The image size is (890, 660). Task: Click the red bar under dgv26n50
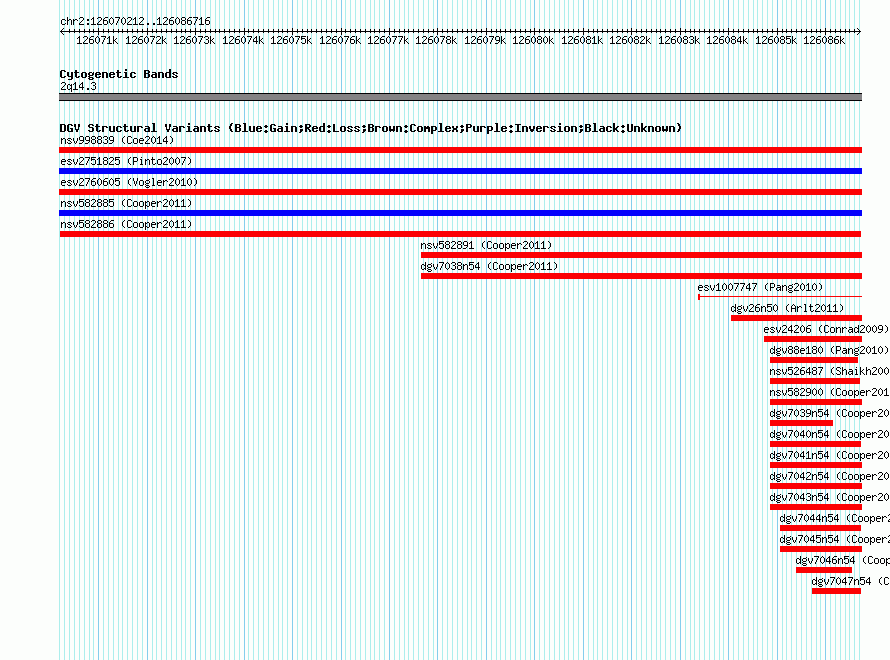(796, 318)
